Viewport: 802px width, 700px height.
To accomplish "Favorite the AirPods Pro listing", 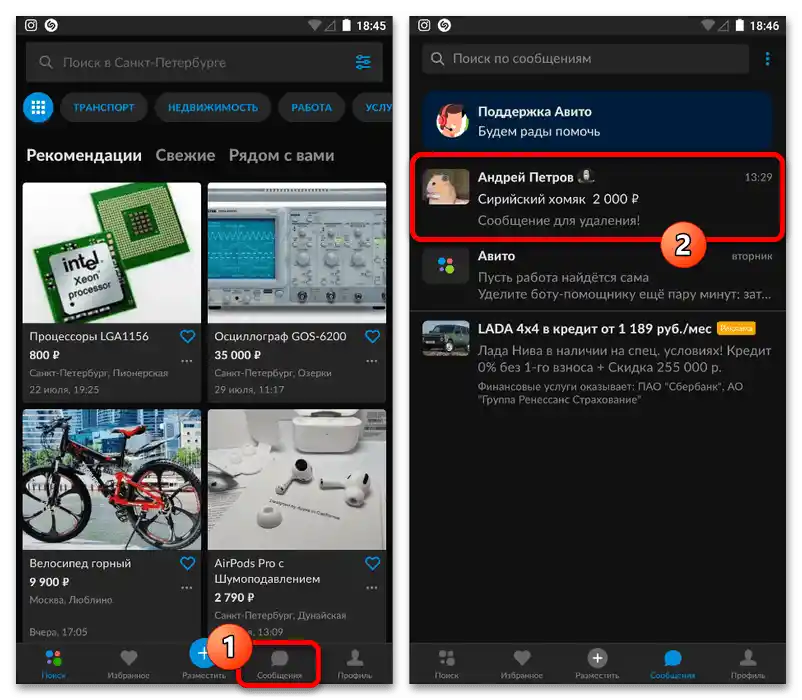I will [372, 563].
